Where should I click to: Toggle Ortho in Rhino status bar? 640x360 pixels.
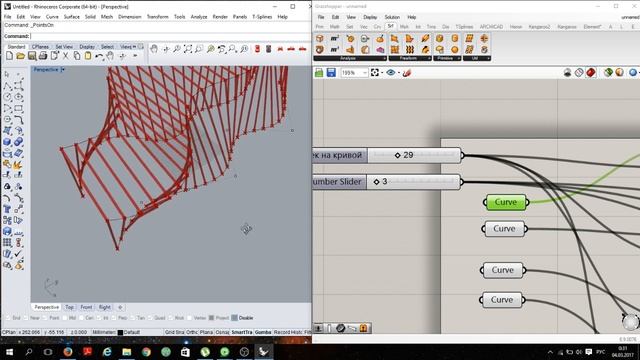tap(193, 332)
